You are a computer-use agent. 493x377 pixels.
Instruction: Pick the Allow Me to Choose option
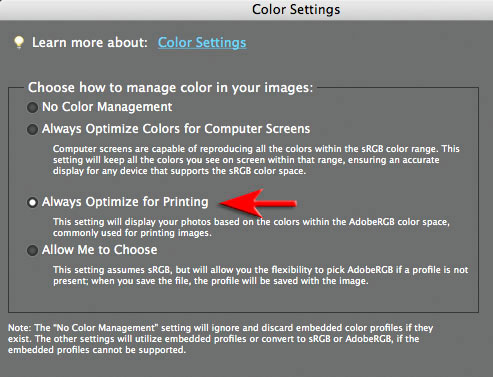(x=32, y=250)
